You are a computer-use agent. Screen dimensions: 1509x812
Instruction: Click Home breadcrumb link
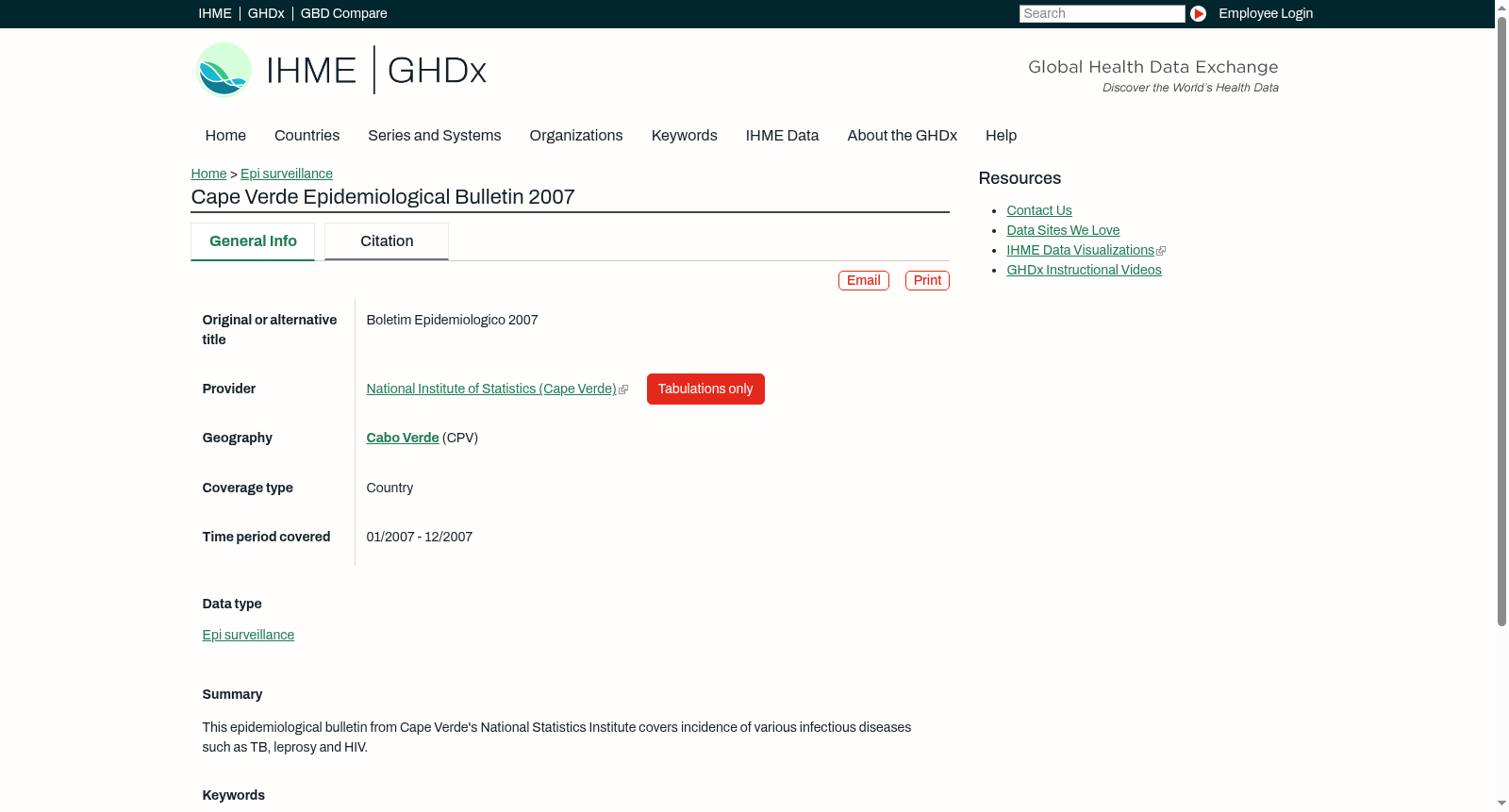click(x=208, y=174)
